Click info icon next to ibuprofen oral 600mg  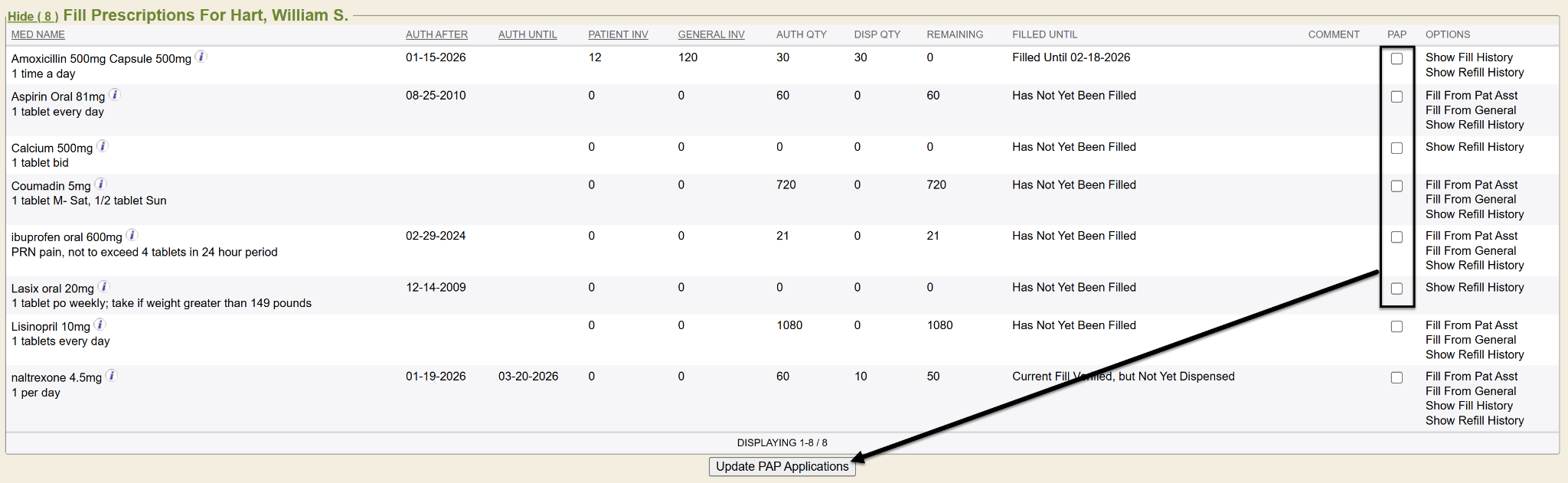tap(132, 236)
